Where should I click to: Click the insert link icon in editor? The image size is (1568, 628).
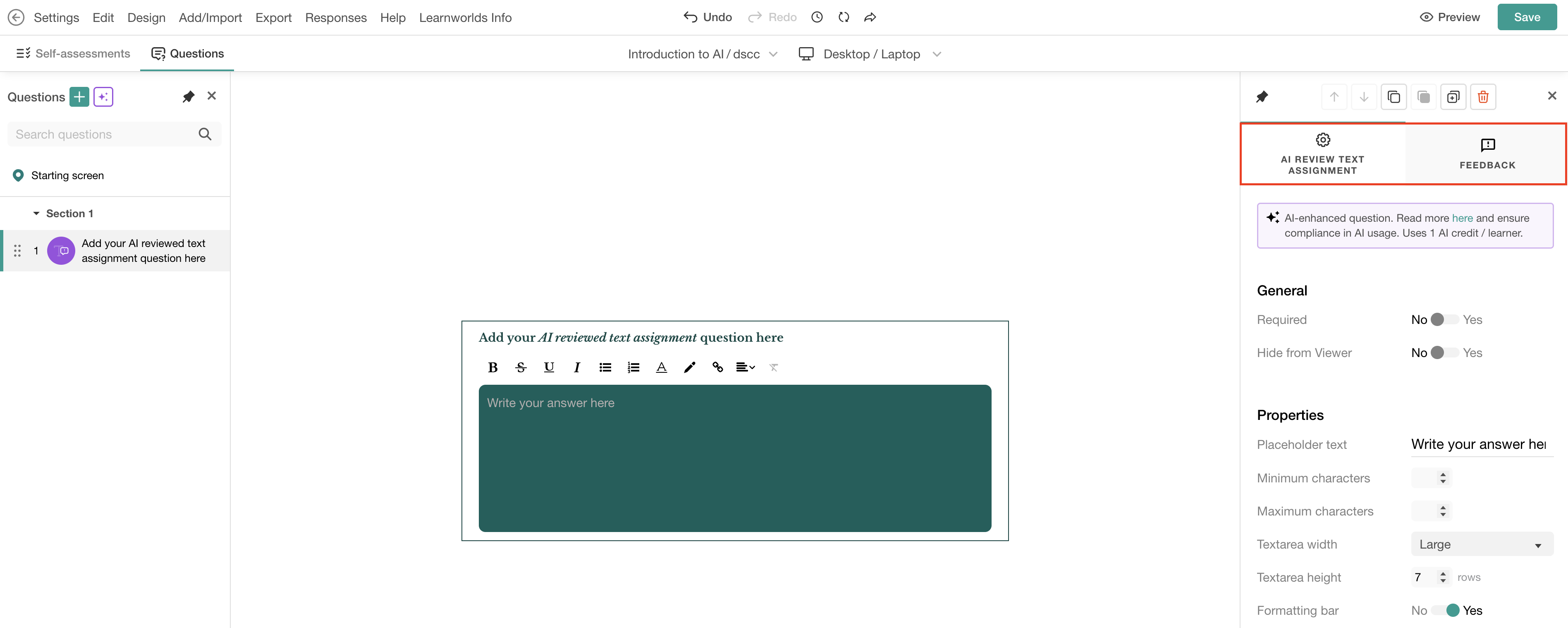[718, 367]
